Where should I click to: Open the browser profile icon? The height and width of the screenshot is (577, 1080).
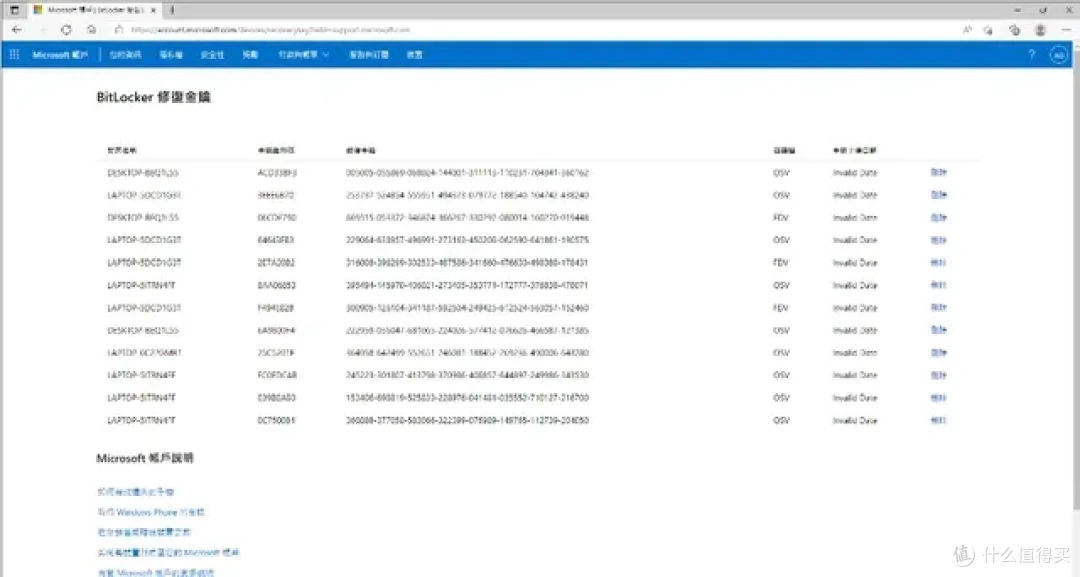coord(1040,30)
